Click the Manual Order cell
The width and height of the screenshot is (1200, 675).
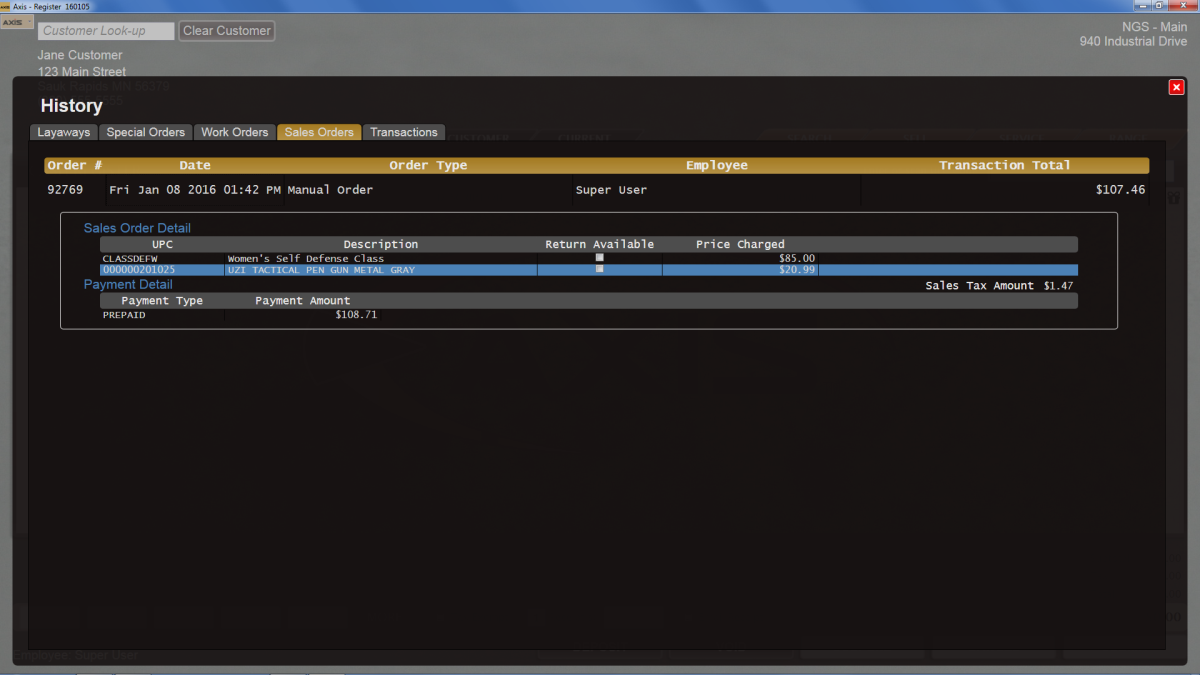point(330,190)
